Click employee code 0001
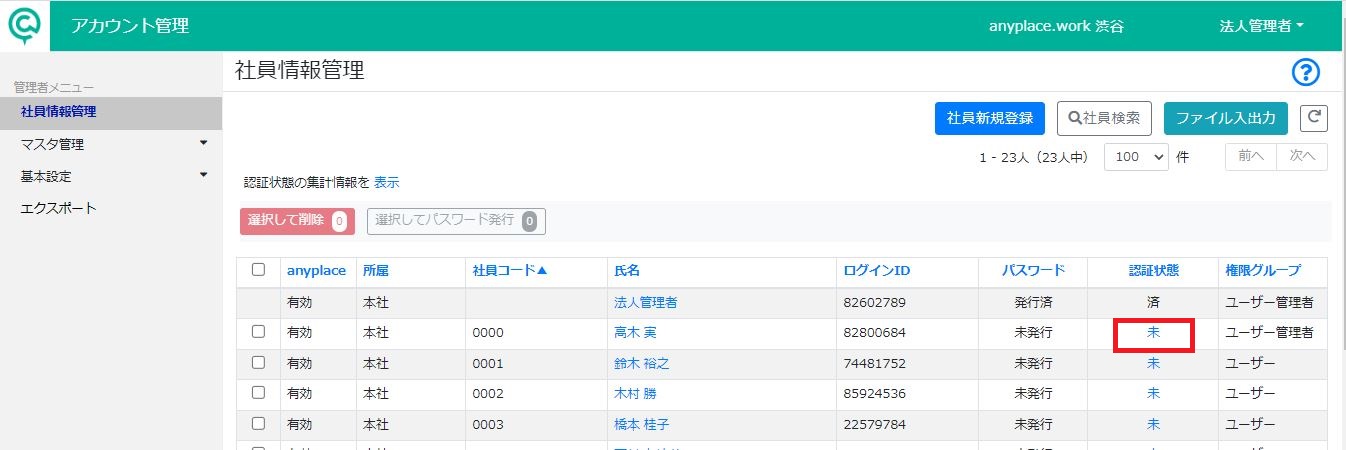 click(x=488, y=363)
